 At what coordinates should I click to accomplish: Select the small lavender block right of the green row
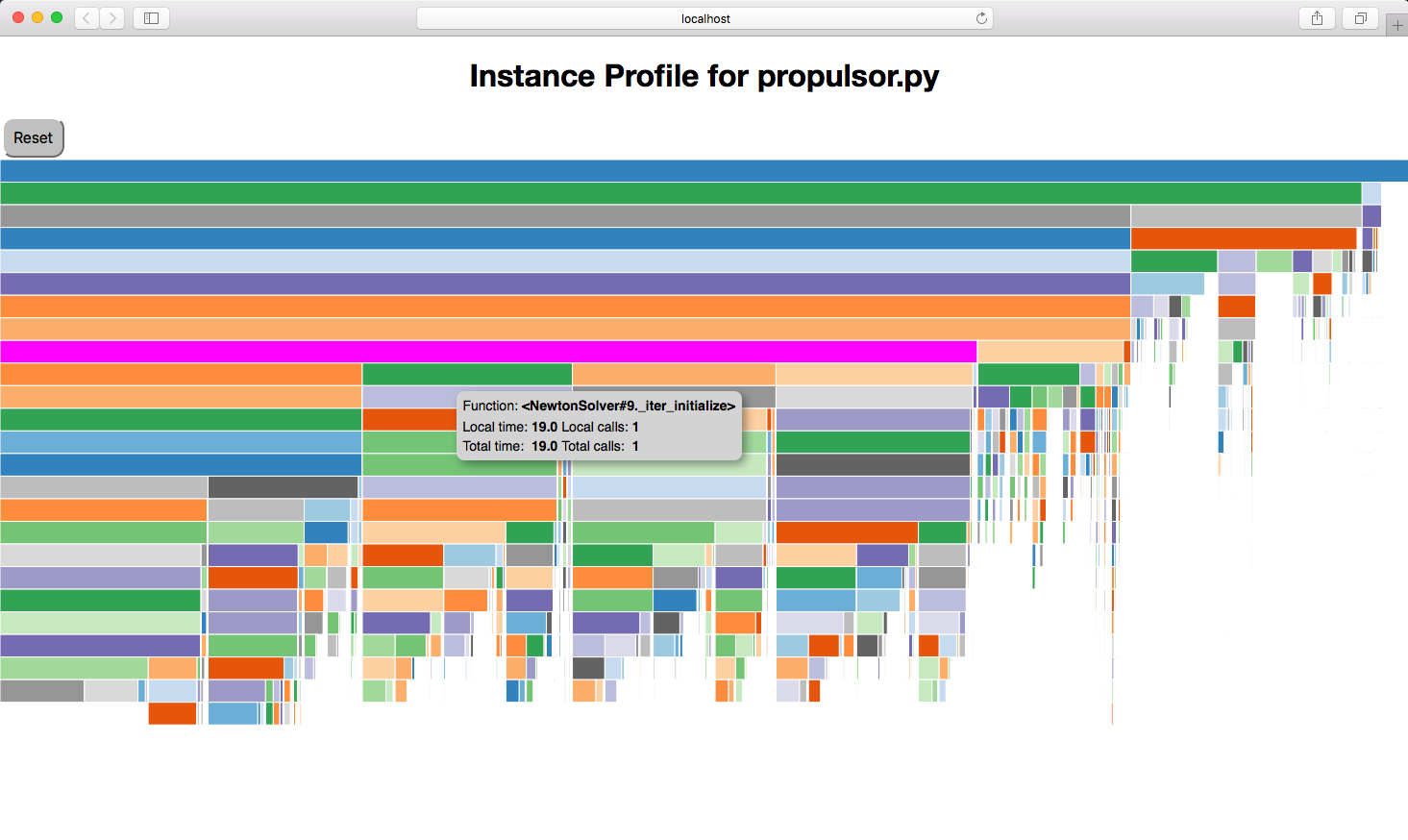[x=1371, y=193]
